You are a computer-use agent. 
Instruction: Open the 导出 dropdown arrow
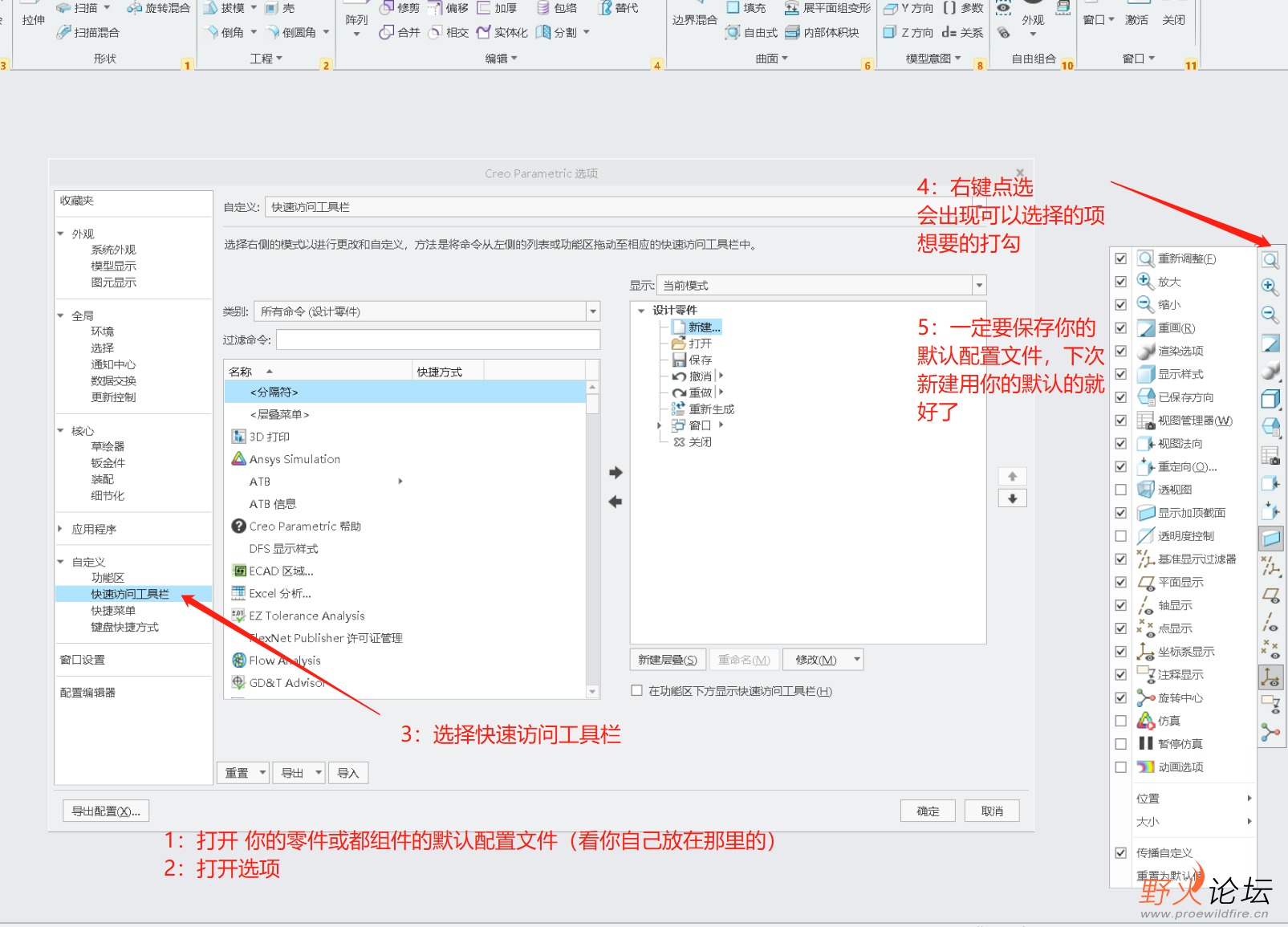click(x=319, y=773)
